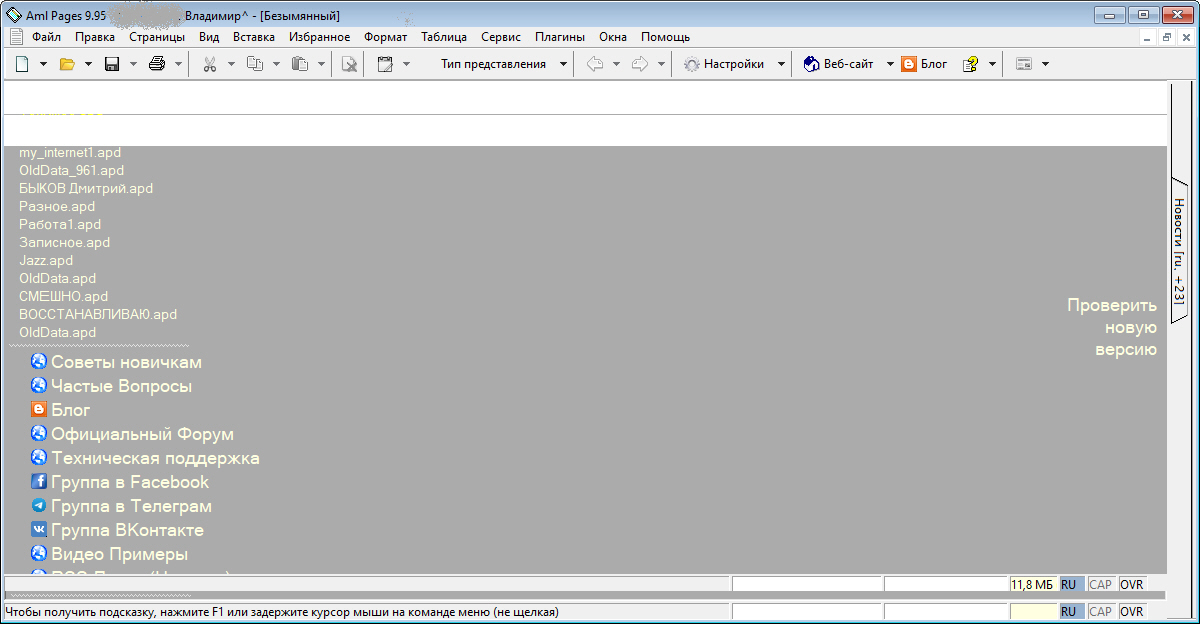Click the document icon left of Файл menu

coord(15,37)
